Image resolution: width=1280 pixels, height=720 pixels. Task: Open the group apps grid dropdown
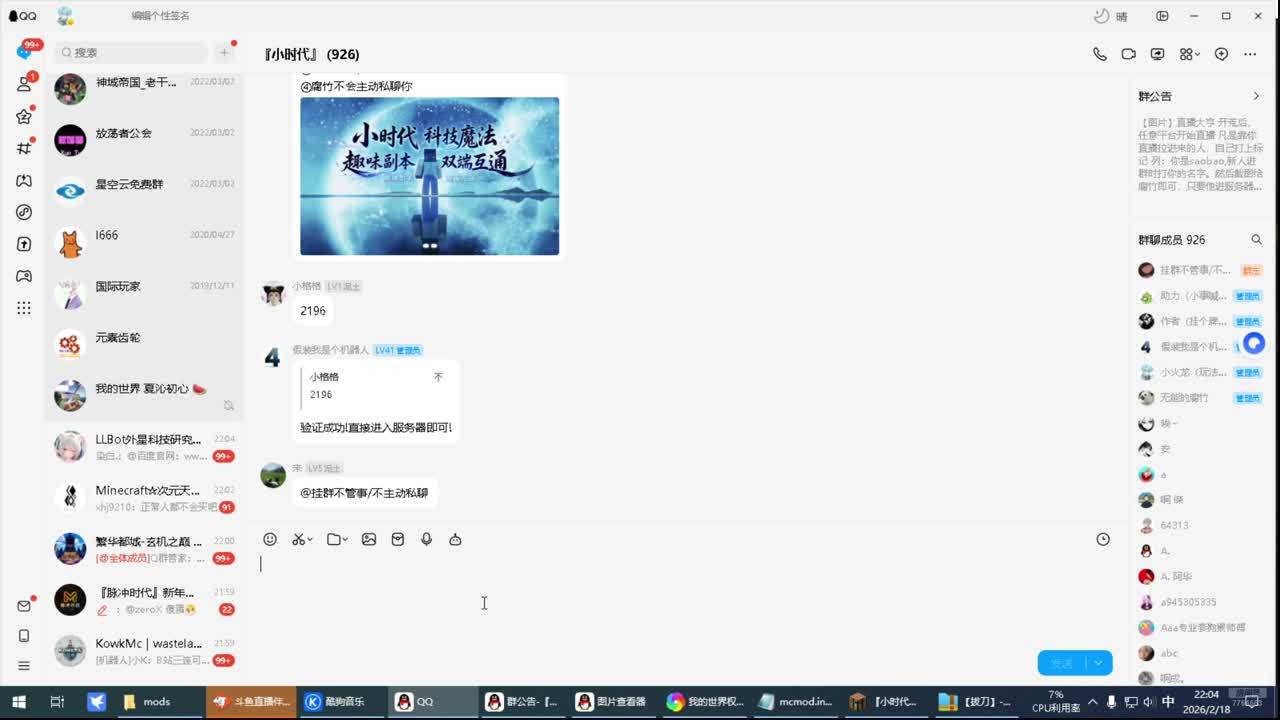pos(1190,54)
